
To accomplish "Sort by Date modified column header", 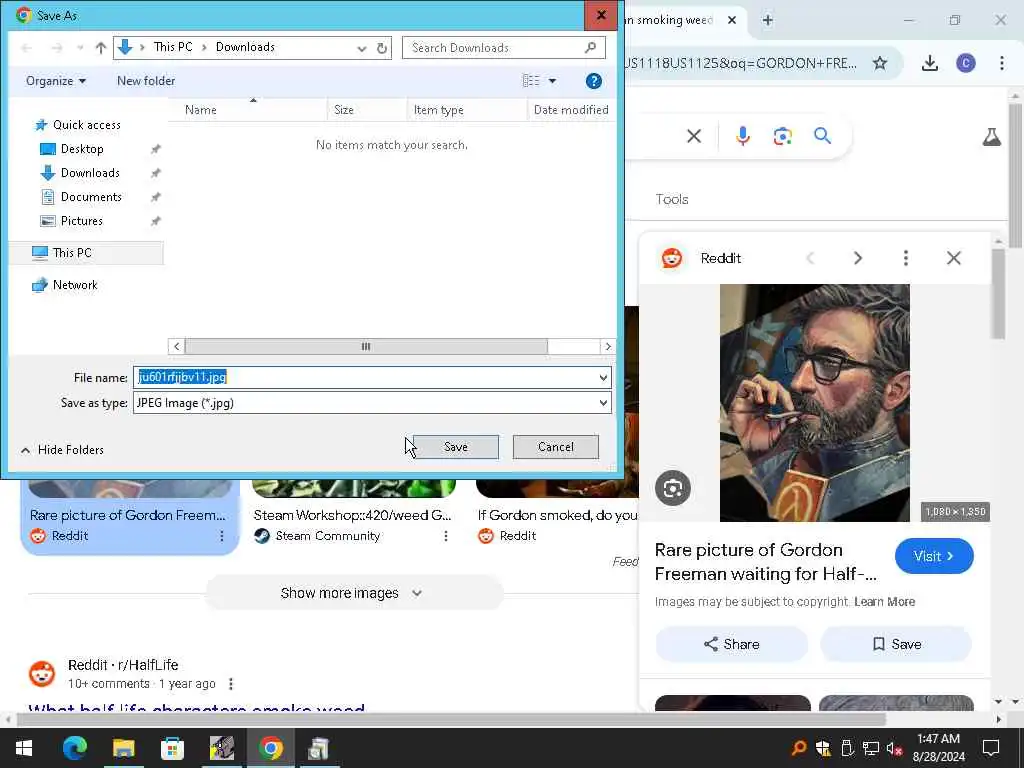I will click(571, 110).
